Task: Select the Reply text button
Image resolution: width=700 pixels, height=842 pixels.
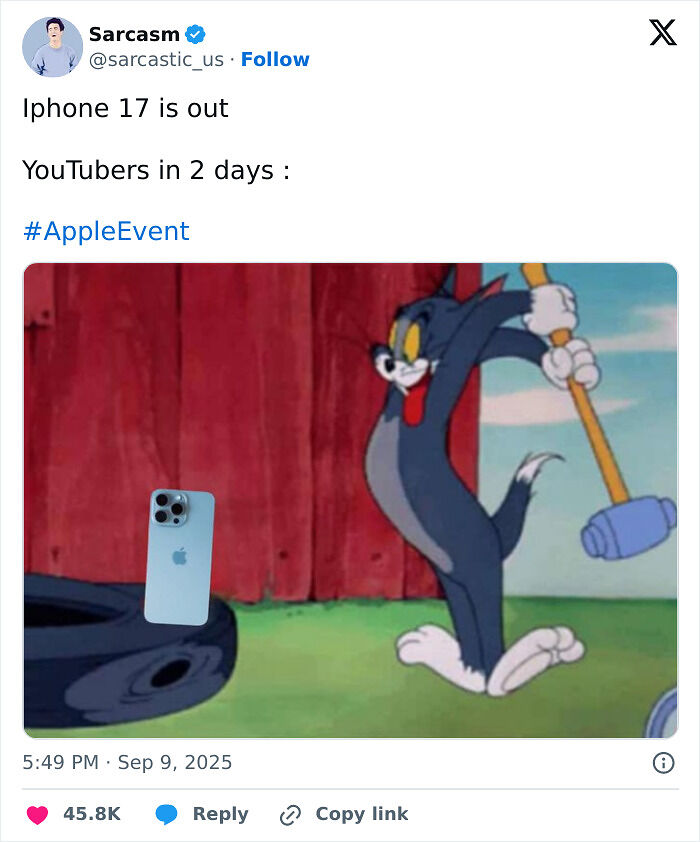Action: [221, 814]
